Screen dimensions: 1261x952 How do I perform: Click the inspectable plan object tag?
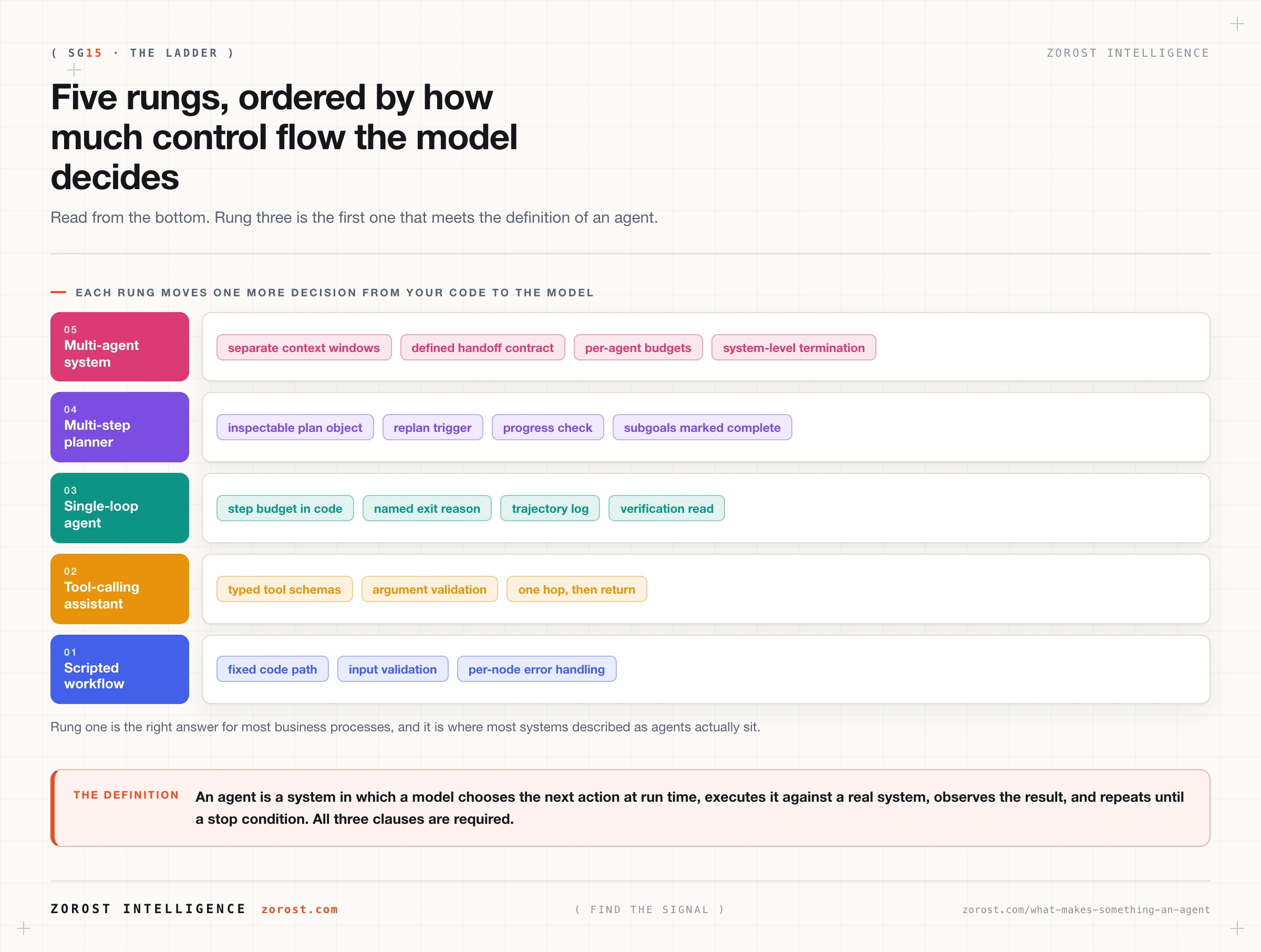coord(295,428)
